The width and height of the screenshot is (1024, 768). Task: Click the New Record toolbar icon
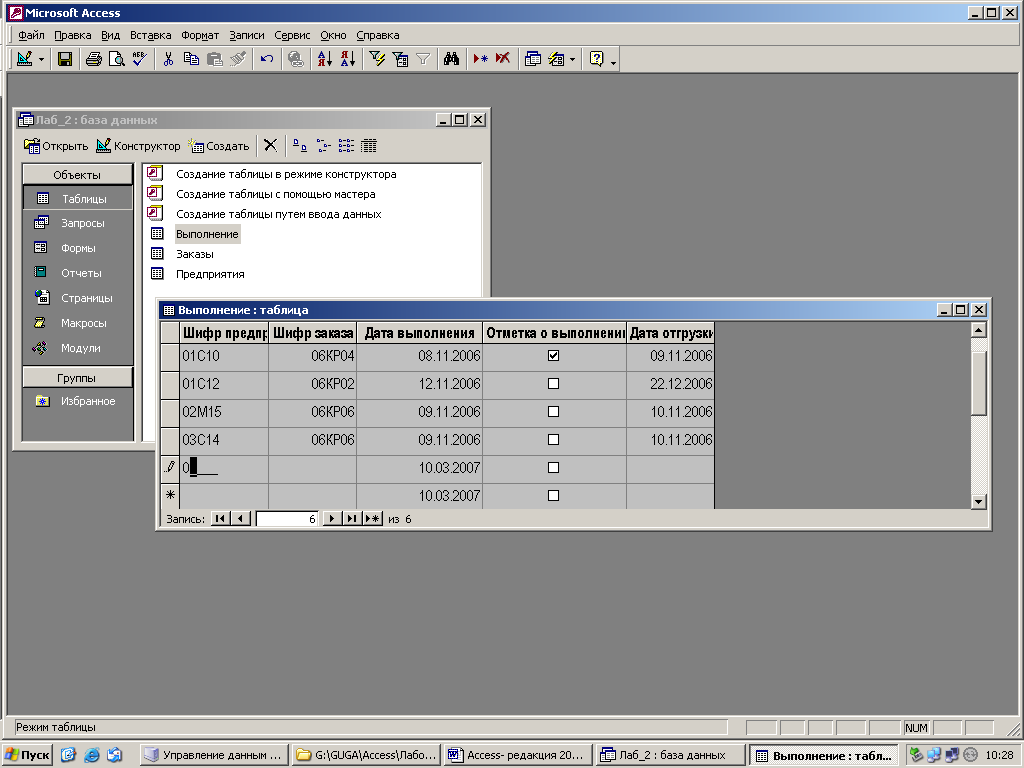[x=480, y=59]
